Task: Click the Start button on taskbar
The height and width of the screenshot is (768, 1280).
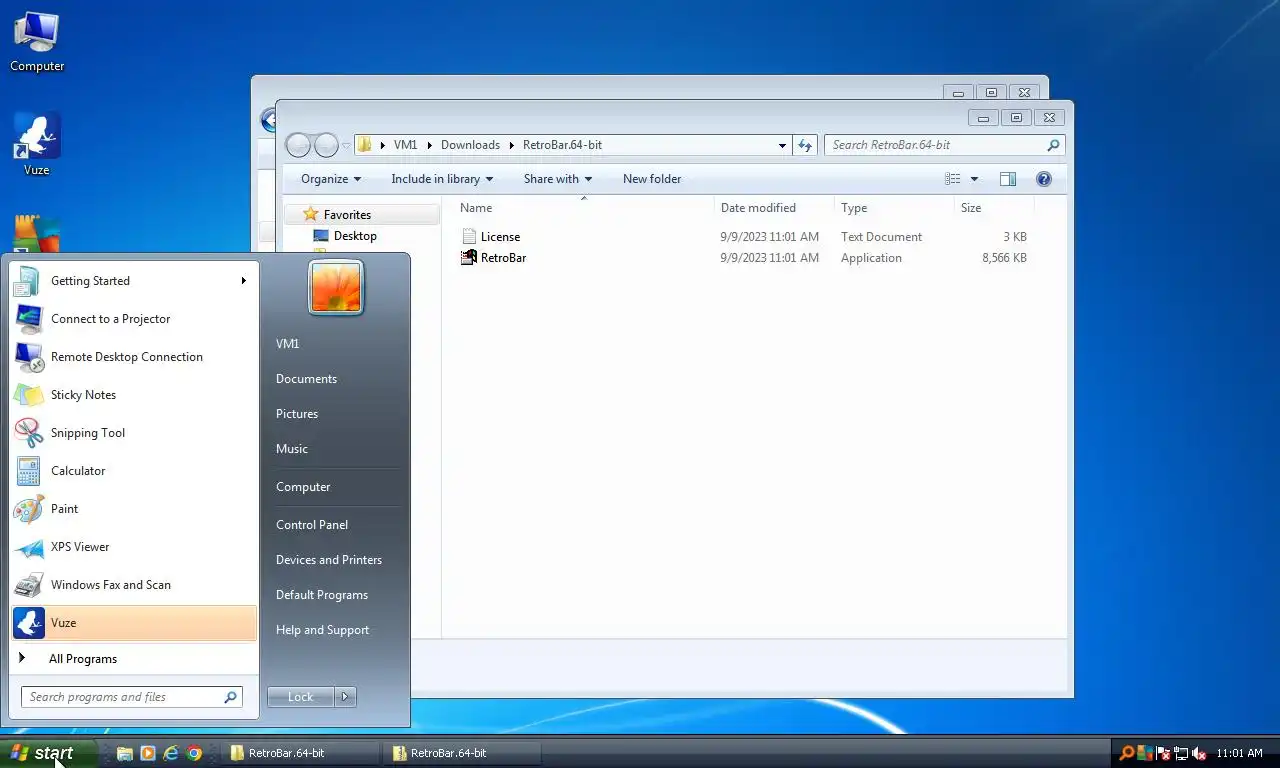Action: pyautogui.click(x=49, y=753)
